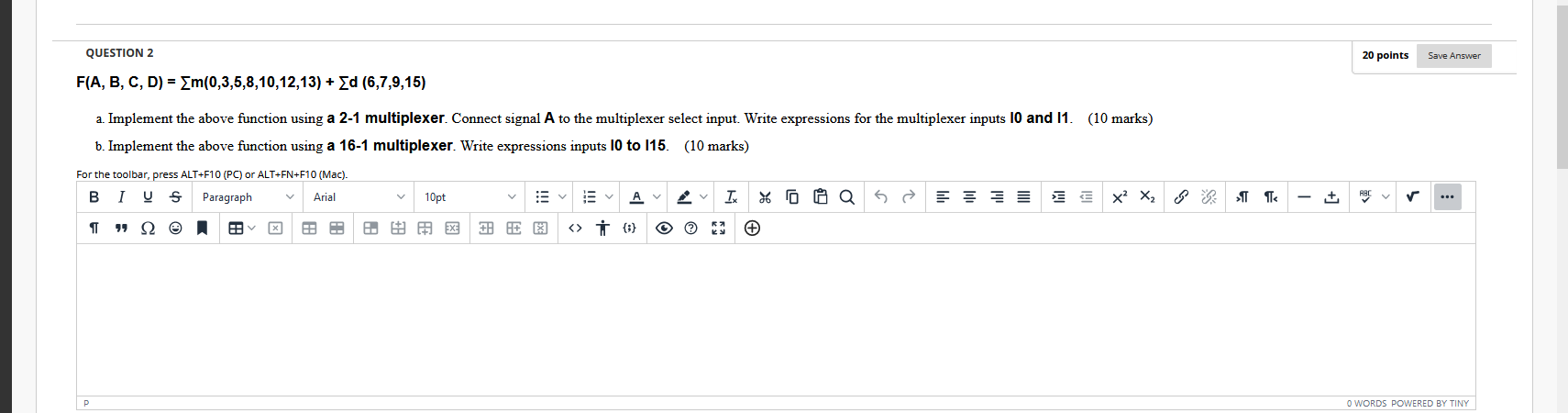Open the accessibility checker
This screenshot has width=1568, height=413.
pos(602,228)
